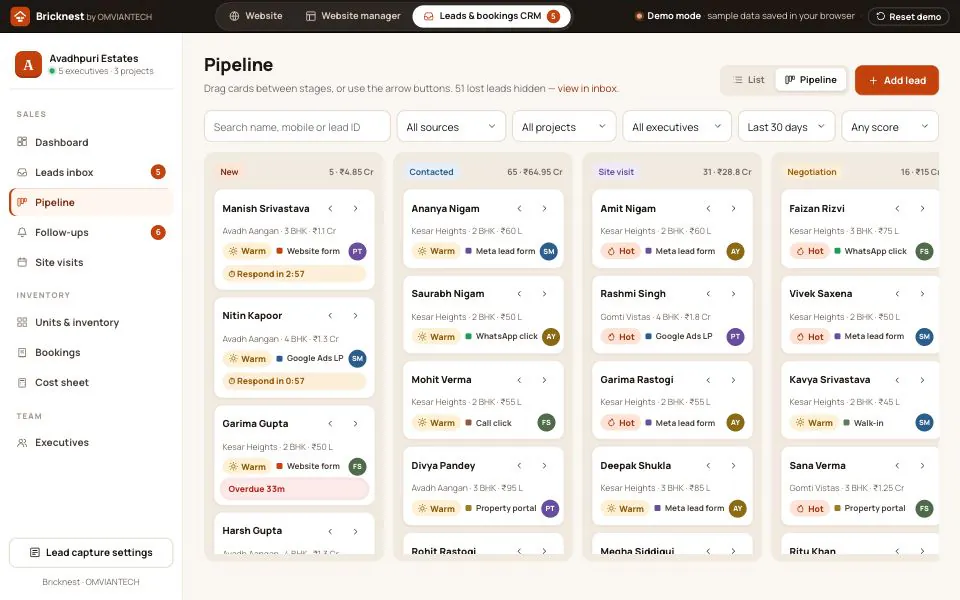Open the Avadhpuri Estates account avatar

click(28, 64)
